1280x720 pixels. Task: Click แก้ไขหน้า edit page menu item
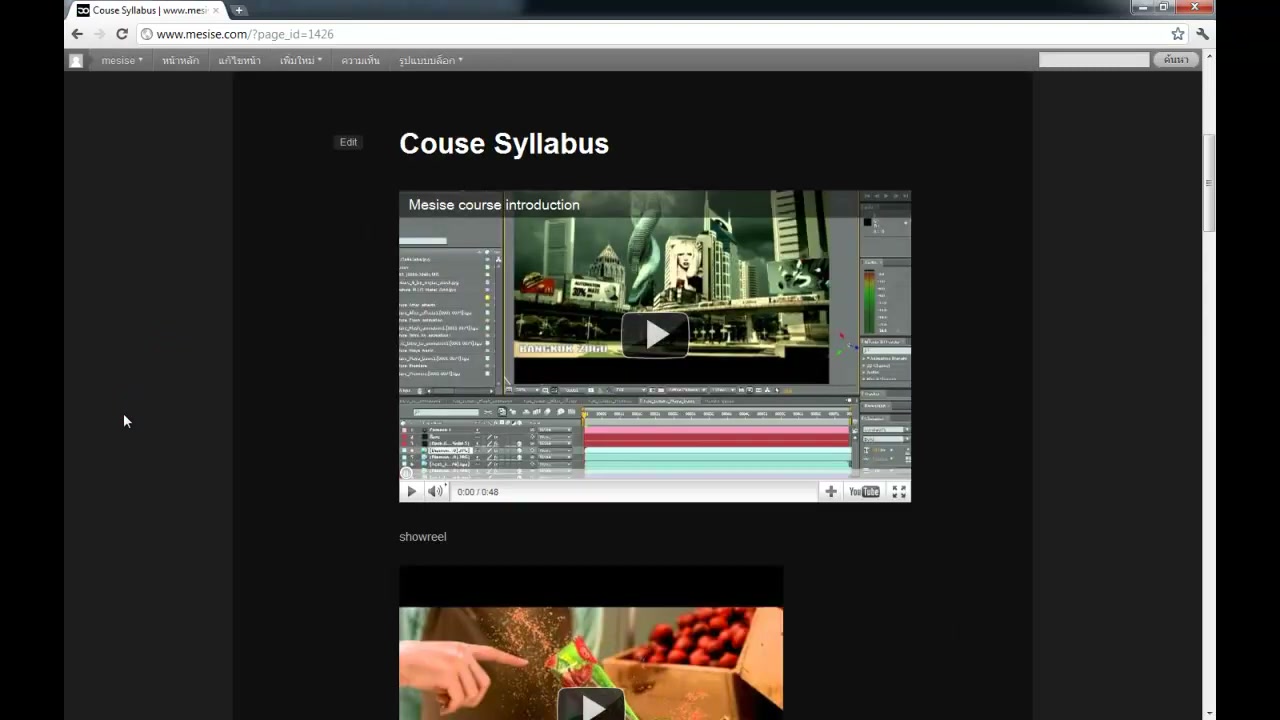coord(239,60)
